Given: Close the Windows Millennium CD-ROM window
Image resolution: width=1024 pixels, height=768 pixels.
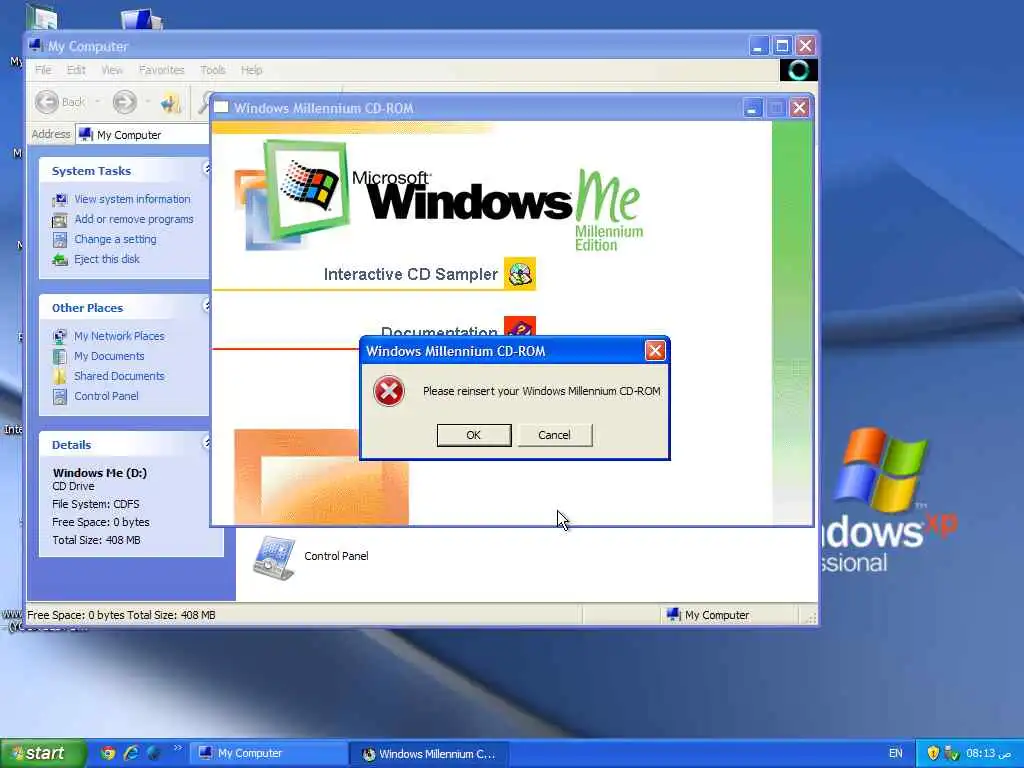Looking at the screenshot, I should click(799, 108).
